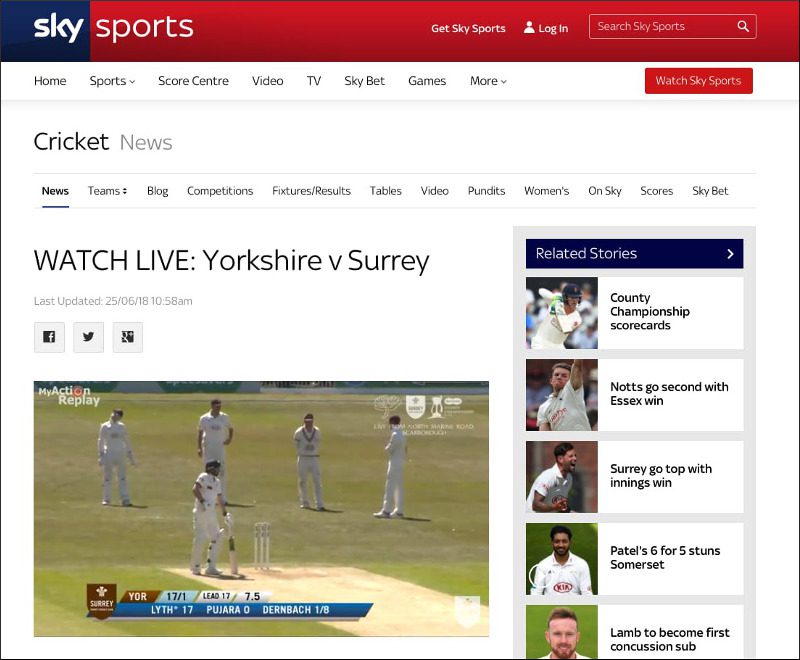Screen dimensions: 800x660
Task: Switch to the Blog tab
Action: click(157, 191)
